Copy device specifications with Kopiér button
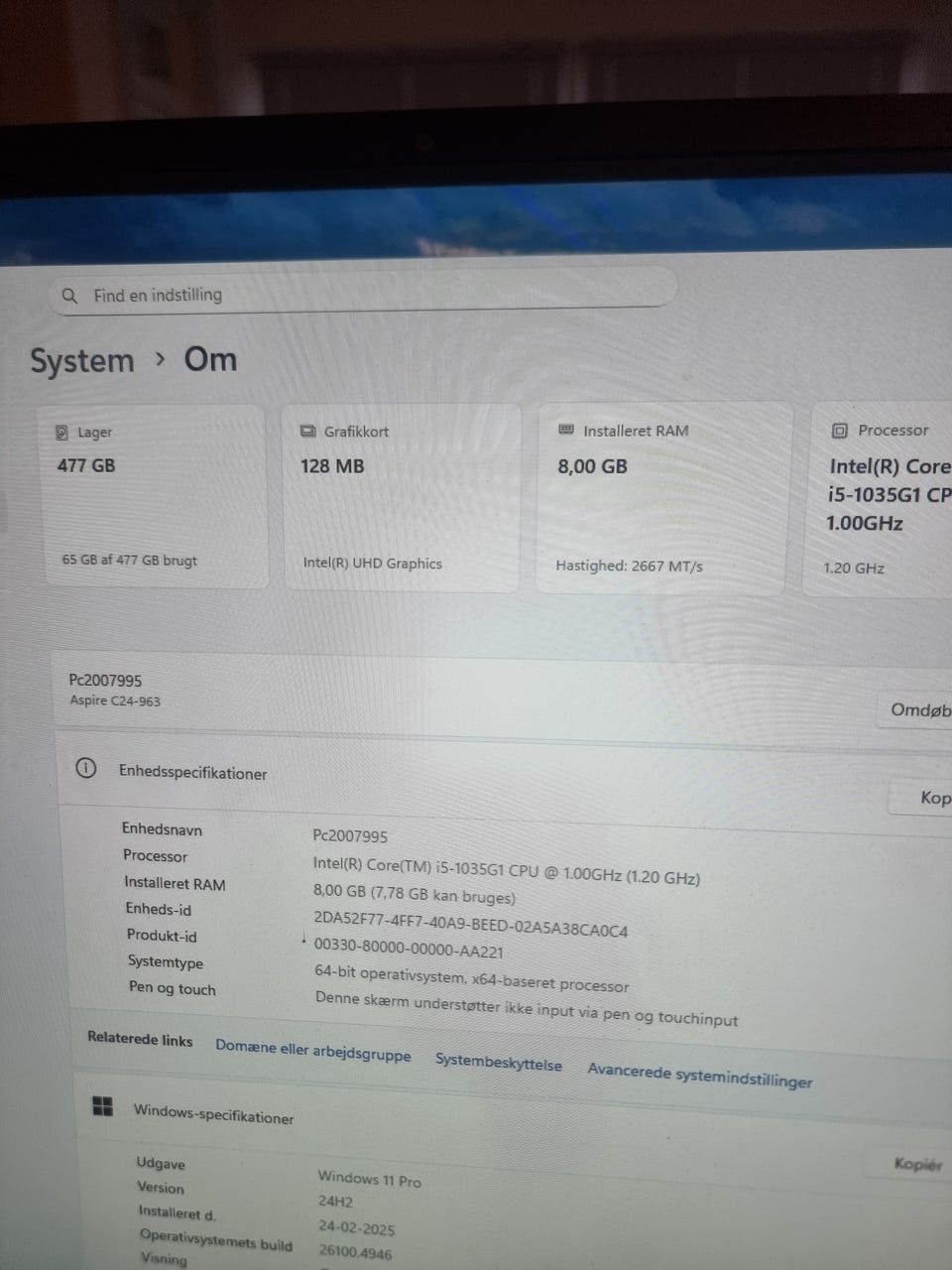 (922, 798)
